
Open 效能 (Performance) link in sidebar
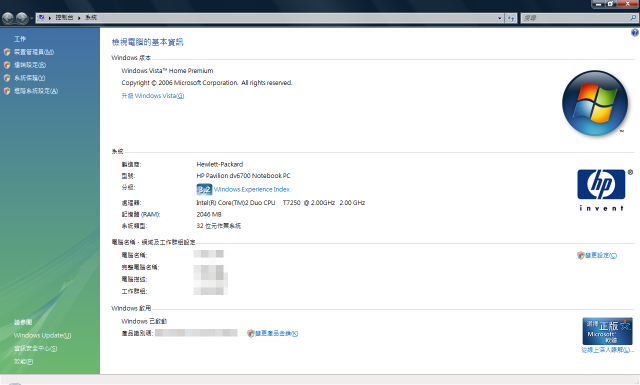pyautogui.click(x=24, y=361)
